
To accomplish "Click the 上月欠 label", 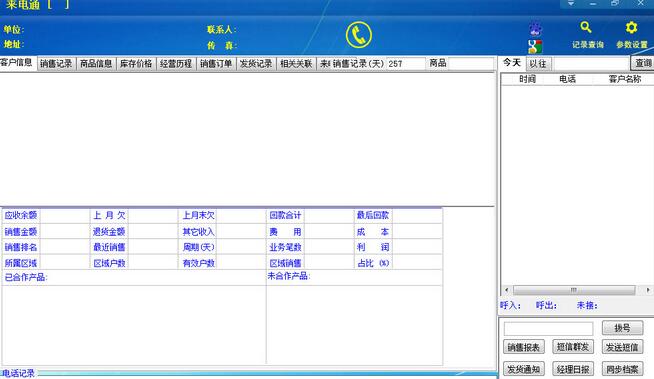I will tap(109, 215).
